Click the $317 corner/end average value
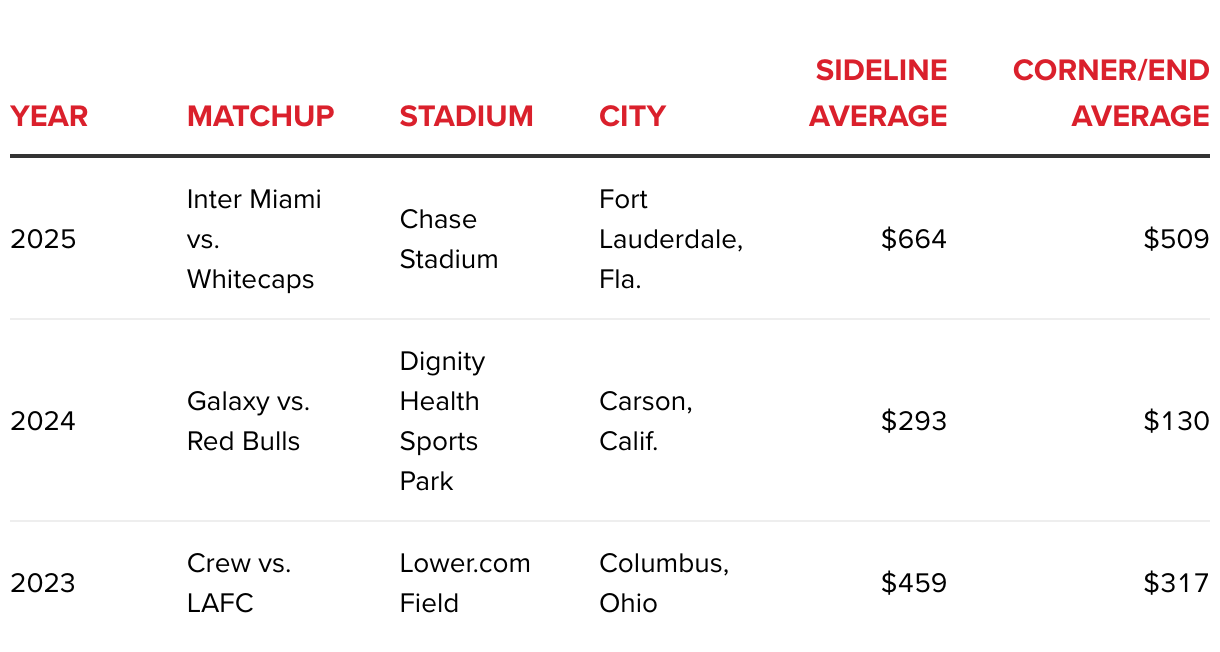Viewport: 1220px width, 652px height. pos(1177,583)
